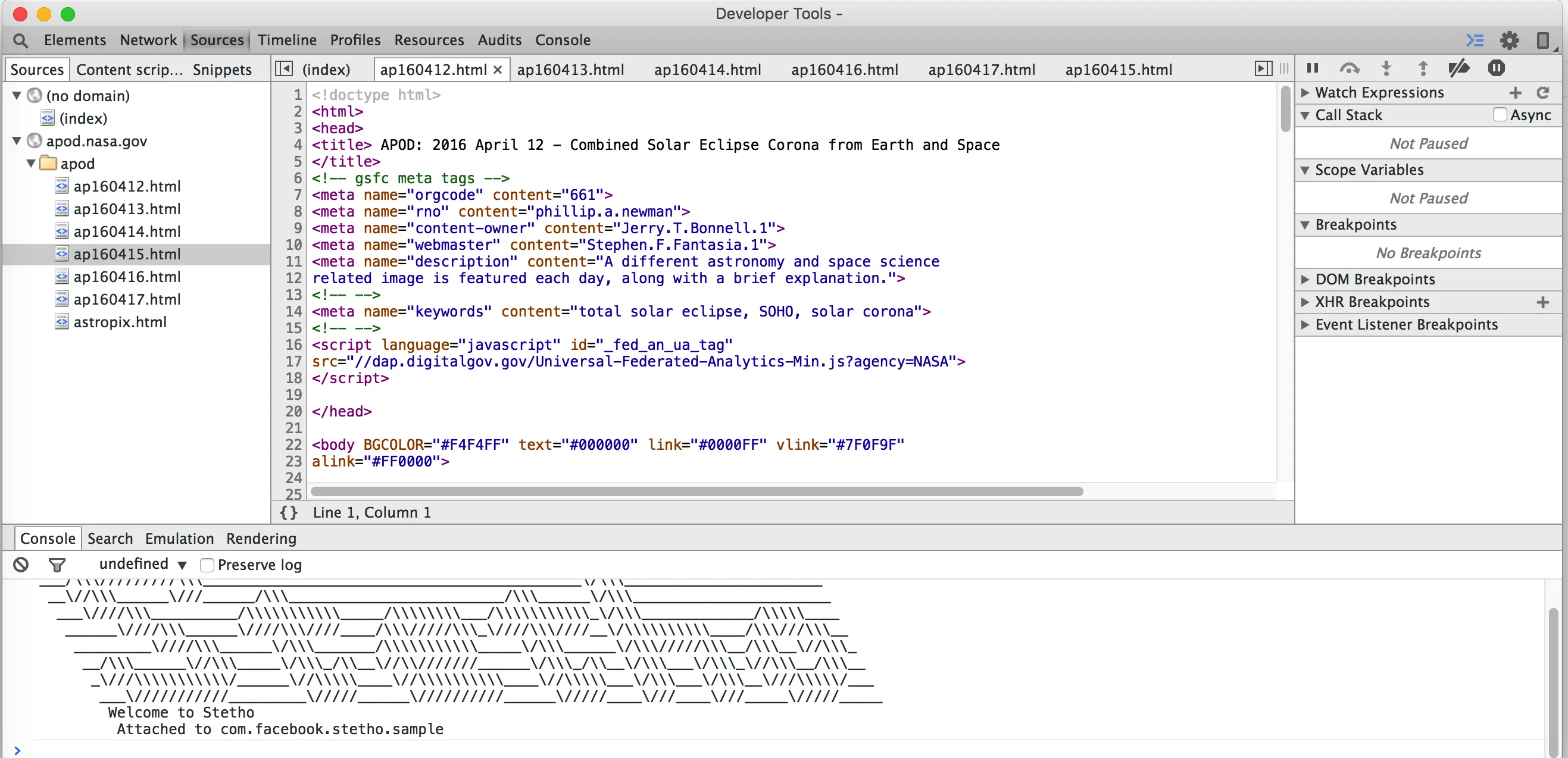The height and width of the screenshot is (758, 1568).
Task: Click the Step into function icon
Action: click(x=1386, y=68)
